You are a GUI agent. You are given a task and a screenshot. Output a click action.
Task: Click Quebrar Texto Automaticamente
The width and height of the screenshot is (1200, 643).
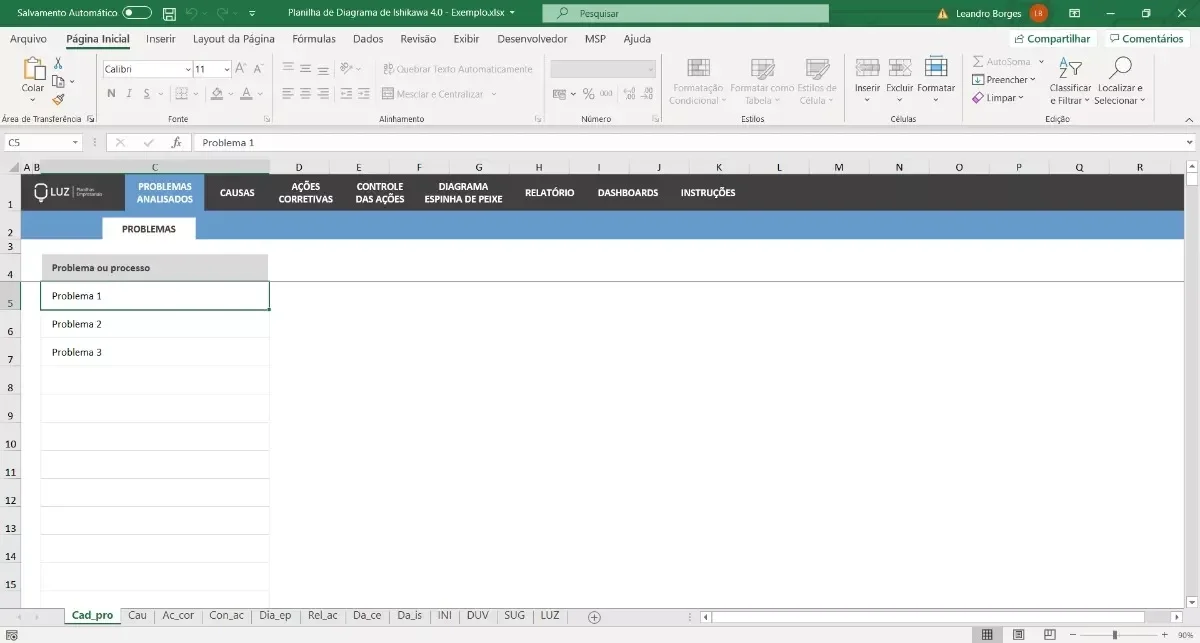point(457,69)
